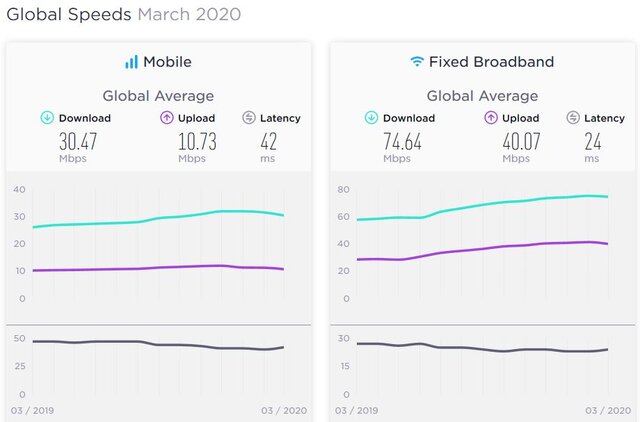Click the Fixed Broadband wifi icon
The image size is (640, 422).
coord(416,62)
